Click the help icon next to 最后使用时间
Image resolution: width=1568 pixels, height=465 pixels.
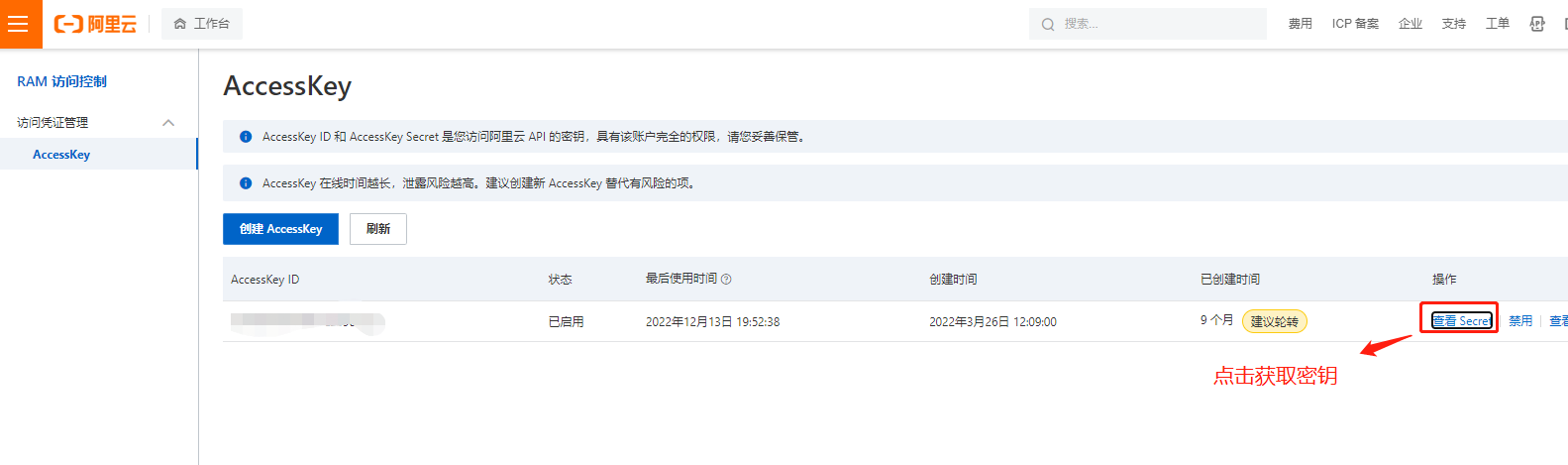pyautogui.click(x=726, y=280)
